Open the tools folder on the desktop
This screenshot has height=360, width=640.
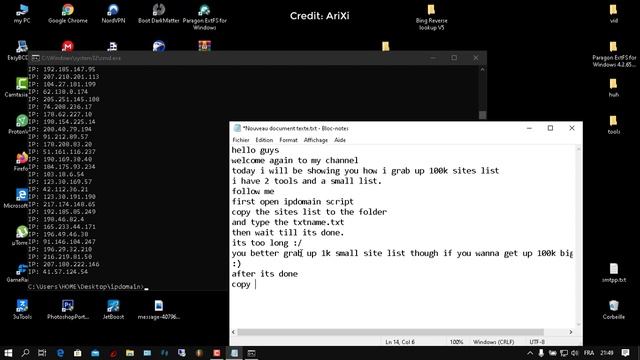(x=613, y=125)
